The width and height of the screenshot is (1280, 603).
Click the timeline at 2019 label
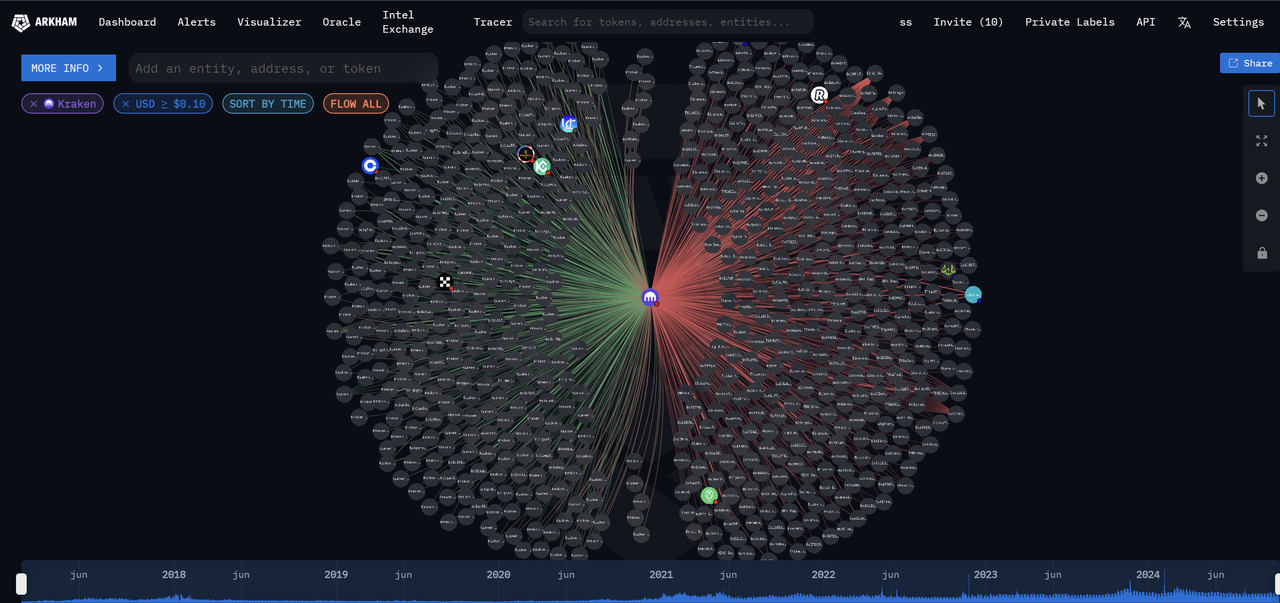336,575
